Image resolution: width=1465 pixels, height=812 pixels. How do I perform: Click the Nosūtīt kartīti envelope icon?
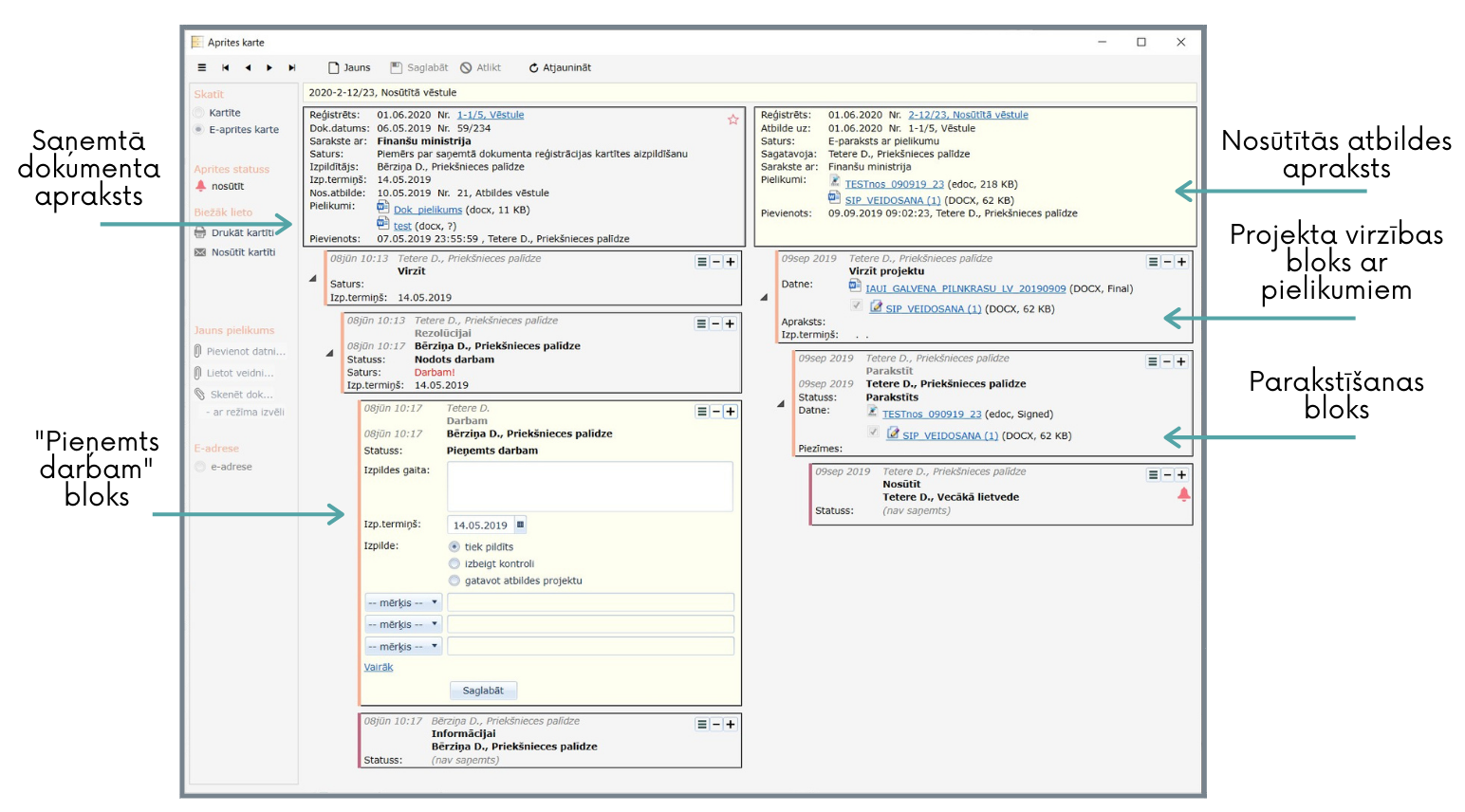point(200,252)
